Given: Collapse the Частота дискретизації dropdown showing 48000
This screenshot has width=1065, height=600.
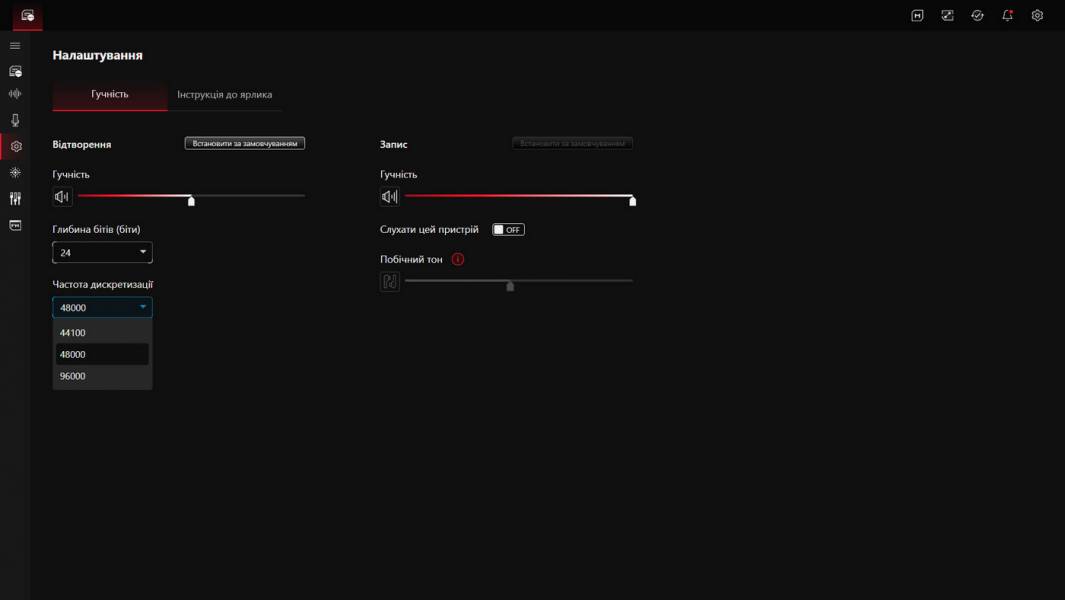Looking at the screenshot, I should point(103,307).
